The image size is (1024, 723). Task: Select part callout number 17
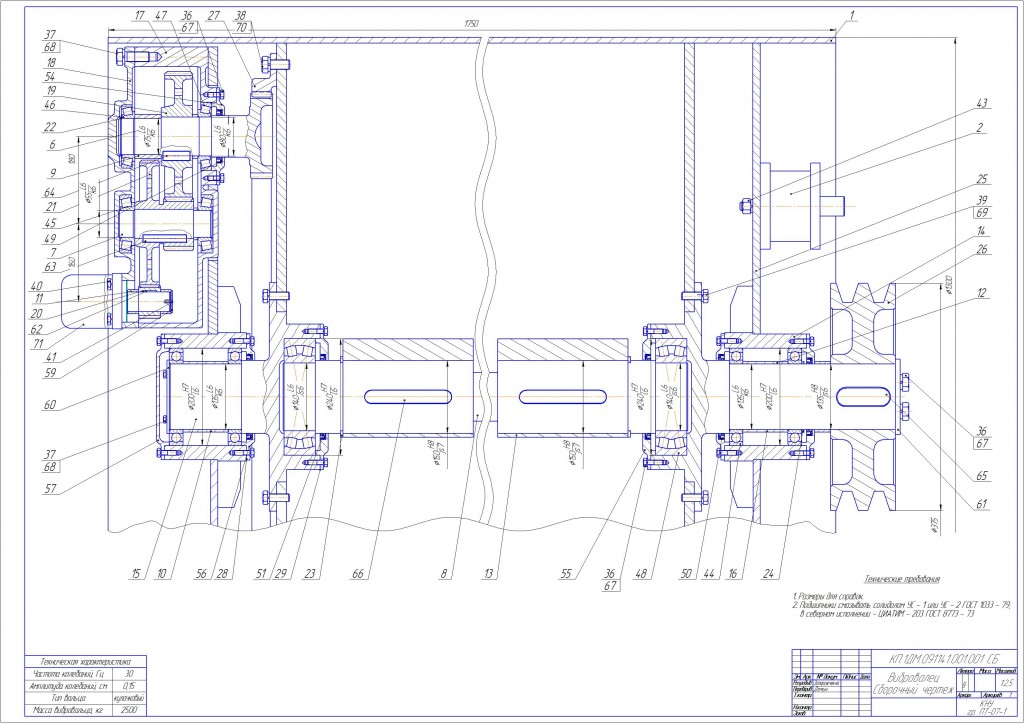tap(138, 16)
